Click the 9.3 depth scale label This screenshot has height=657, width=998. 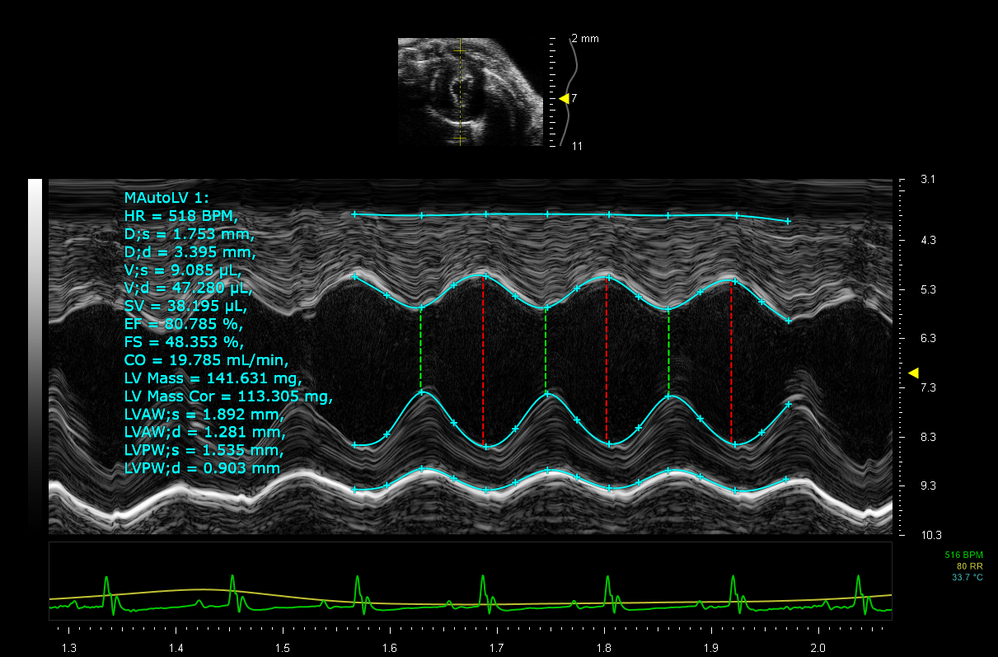(x=929, y=486)
